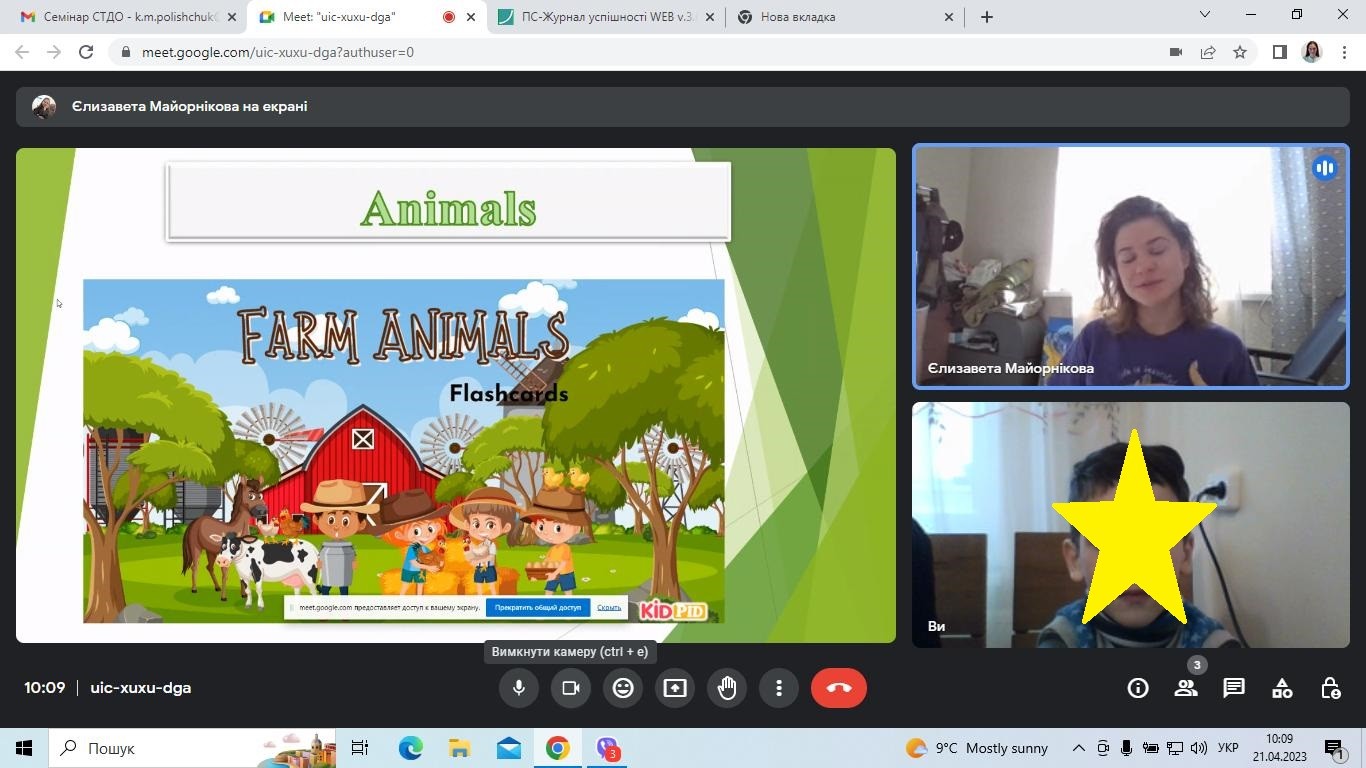Open the clock and calendar 21.04.2023

point(1279,748)
